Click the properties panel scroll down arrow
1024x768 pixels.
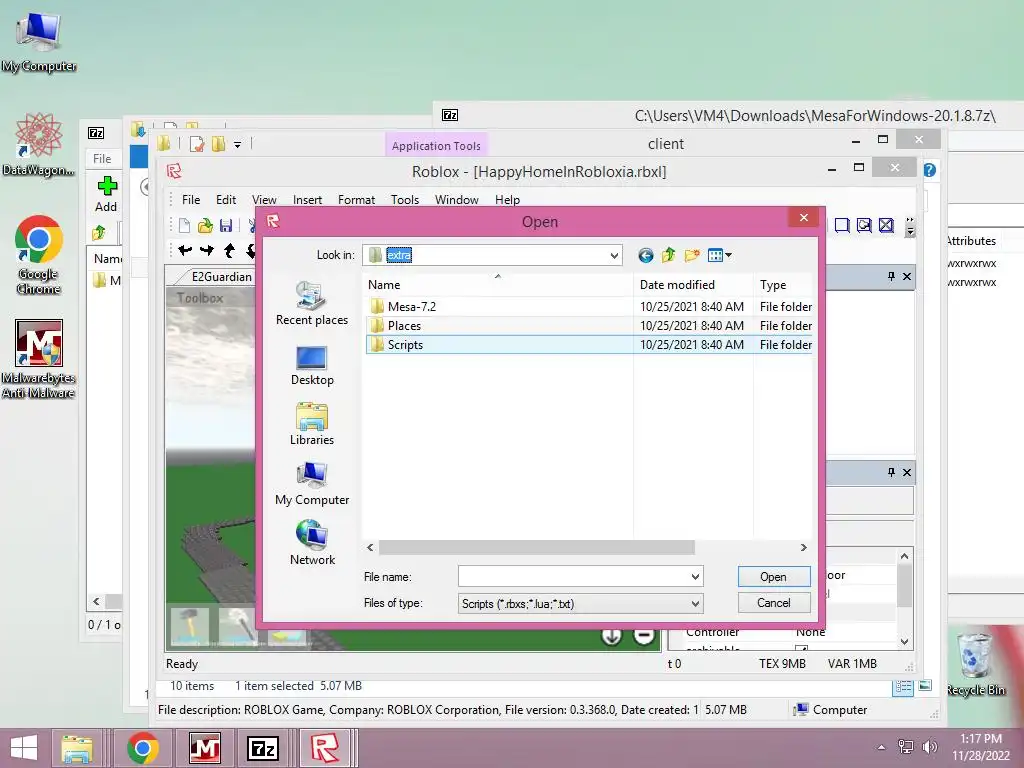tap(904, 641)
